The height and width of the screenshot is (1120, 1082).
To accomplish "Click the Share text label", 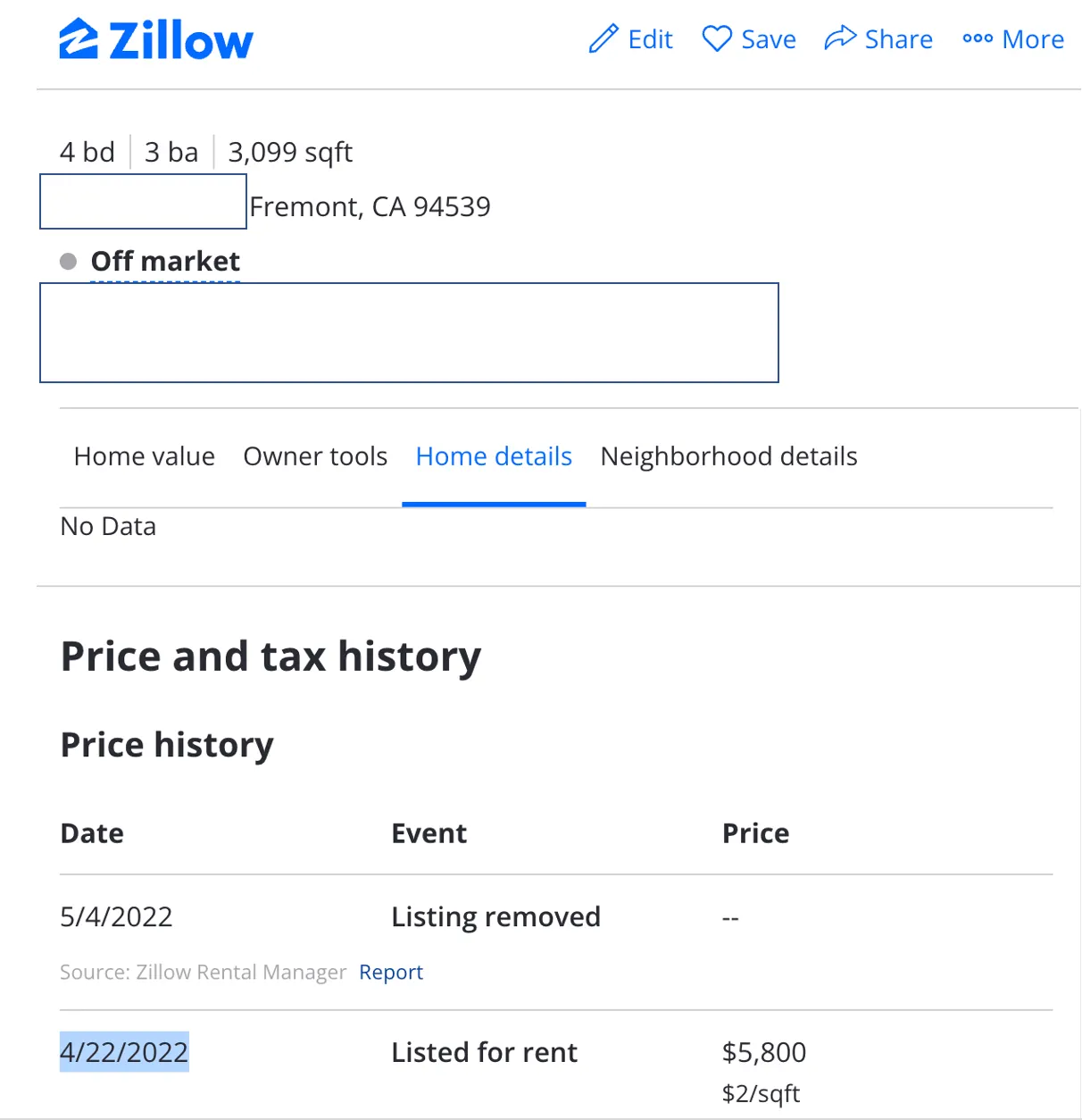I will point(898,39).
